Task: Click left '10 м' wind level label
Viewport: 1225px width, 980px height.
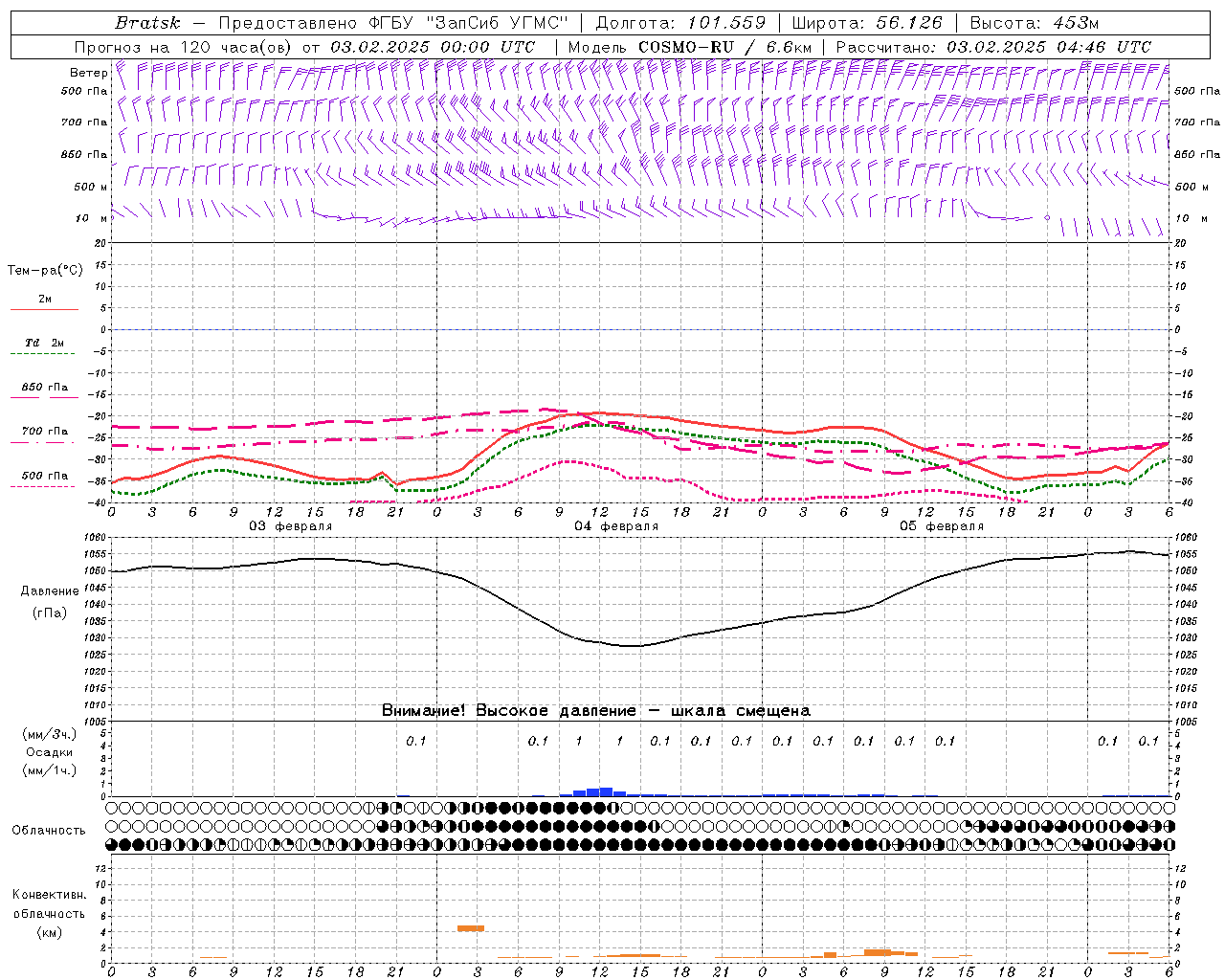Action: 91,218
